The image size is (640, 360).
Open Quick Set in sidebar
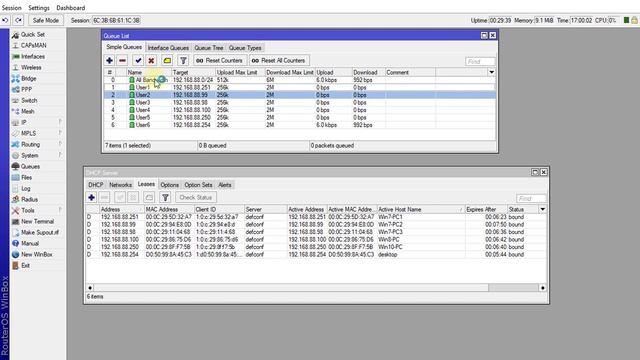click(33, 35)
